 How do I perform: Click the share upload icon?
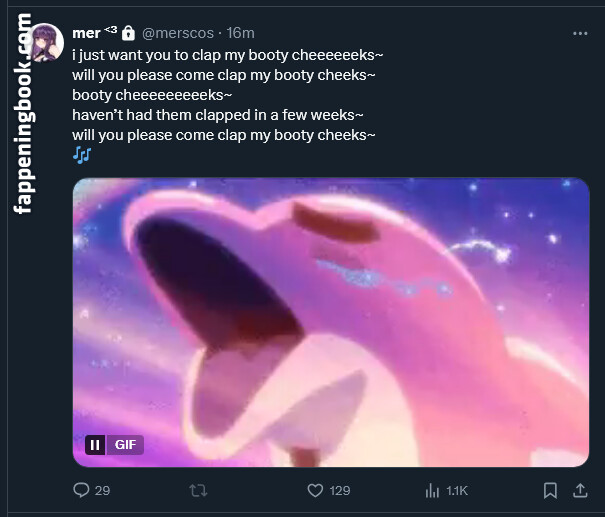[x=580, y=490]
